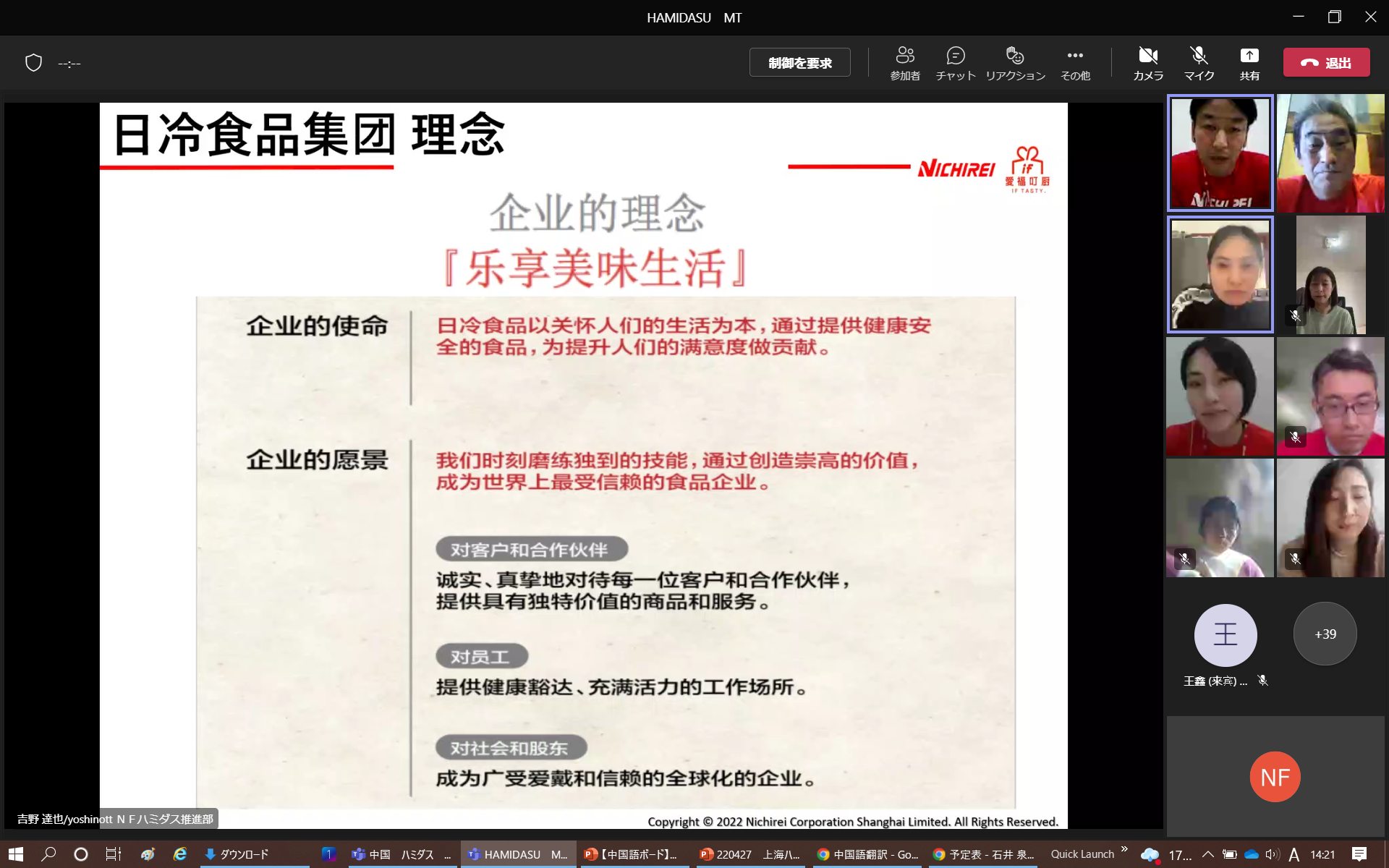Click the 制御を要求 request control button
This screenshot has height=868, width=1389.
tap(799, 63)
